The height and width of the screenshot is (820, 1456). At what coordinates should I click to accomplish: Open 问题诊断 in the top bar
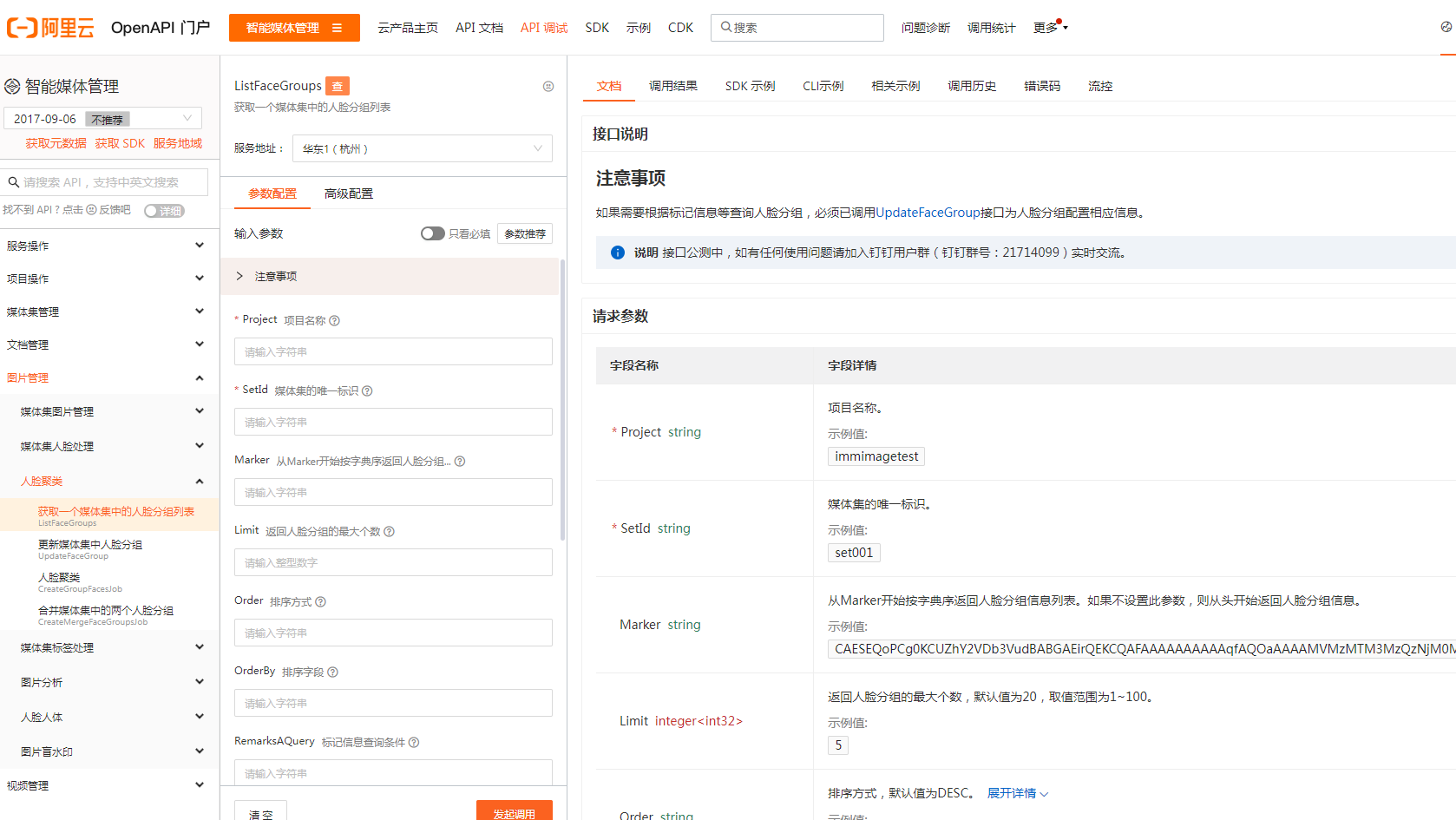click(925, 28)
